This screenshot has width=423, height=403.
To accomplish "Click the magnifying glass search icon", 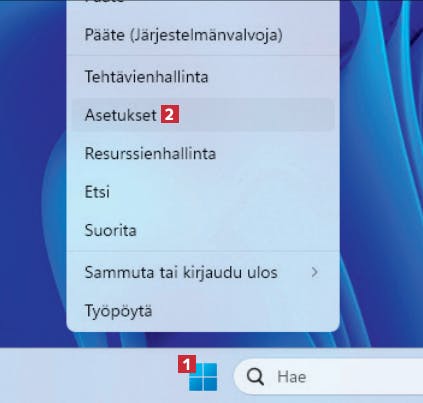I will point(255,377).
